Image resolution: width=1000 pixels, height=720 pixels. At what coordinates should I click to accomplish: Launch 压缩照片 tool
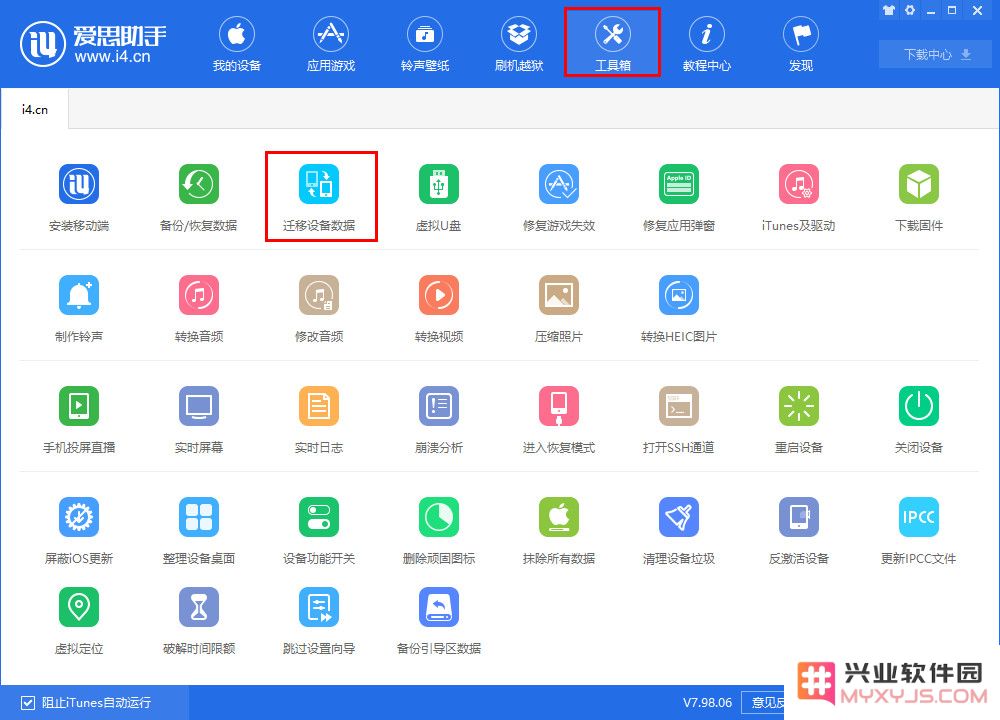click(559, 308)
